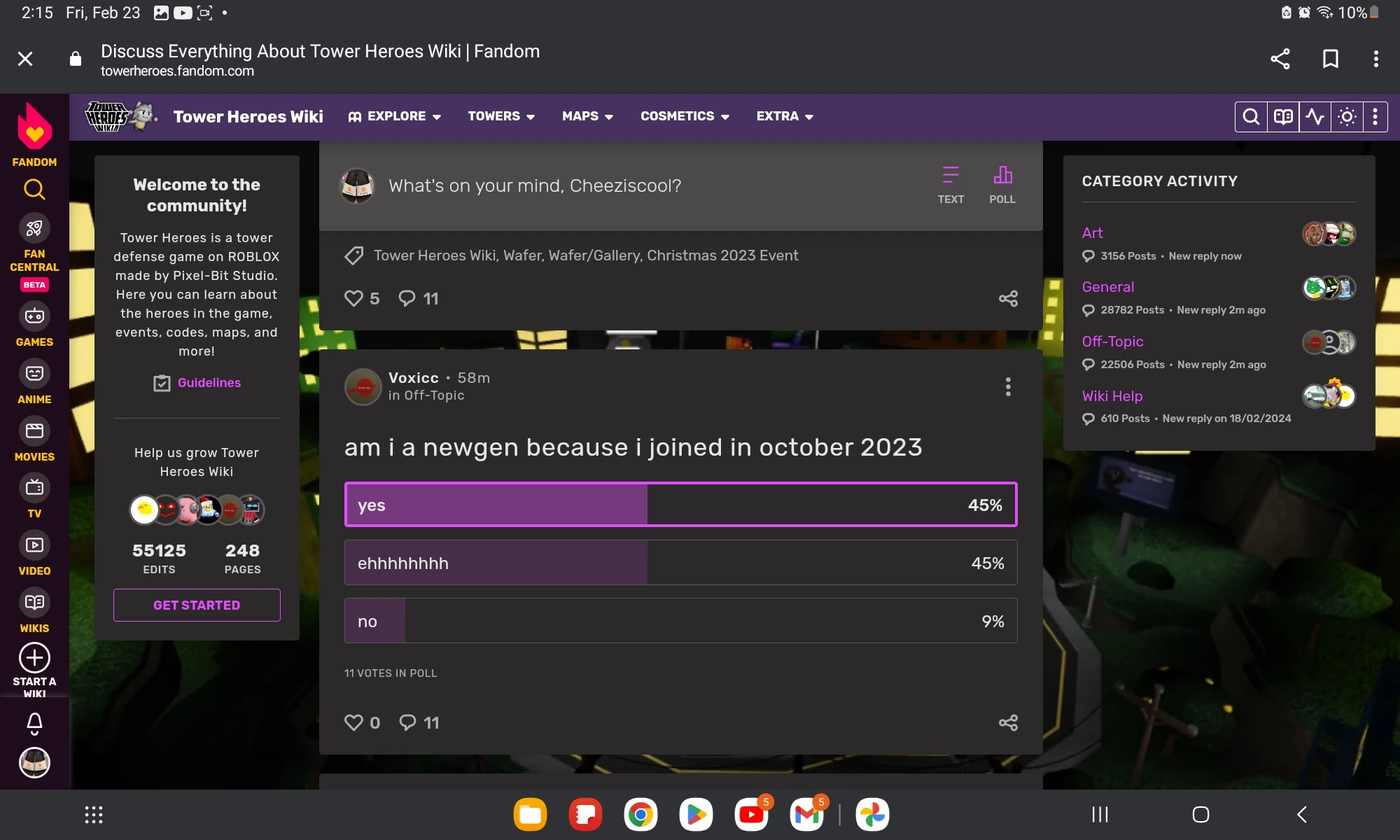Like Voxicc's newgen poll post
This screenshot has height=840, width=1400.
coord(354,722)
